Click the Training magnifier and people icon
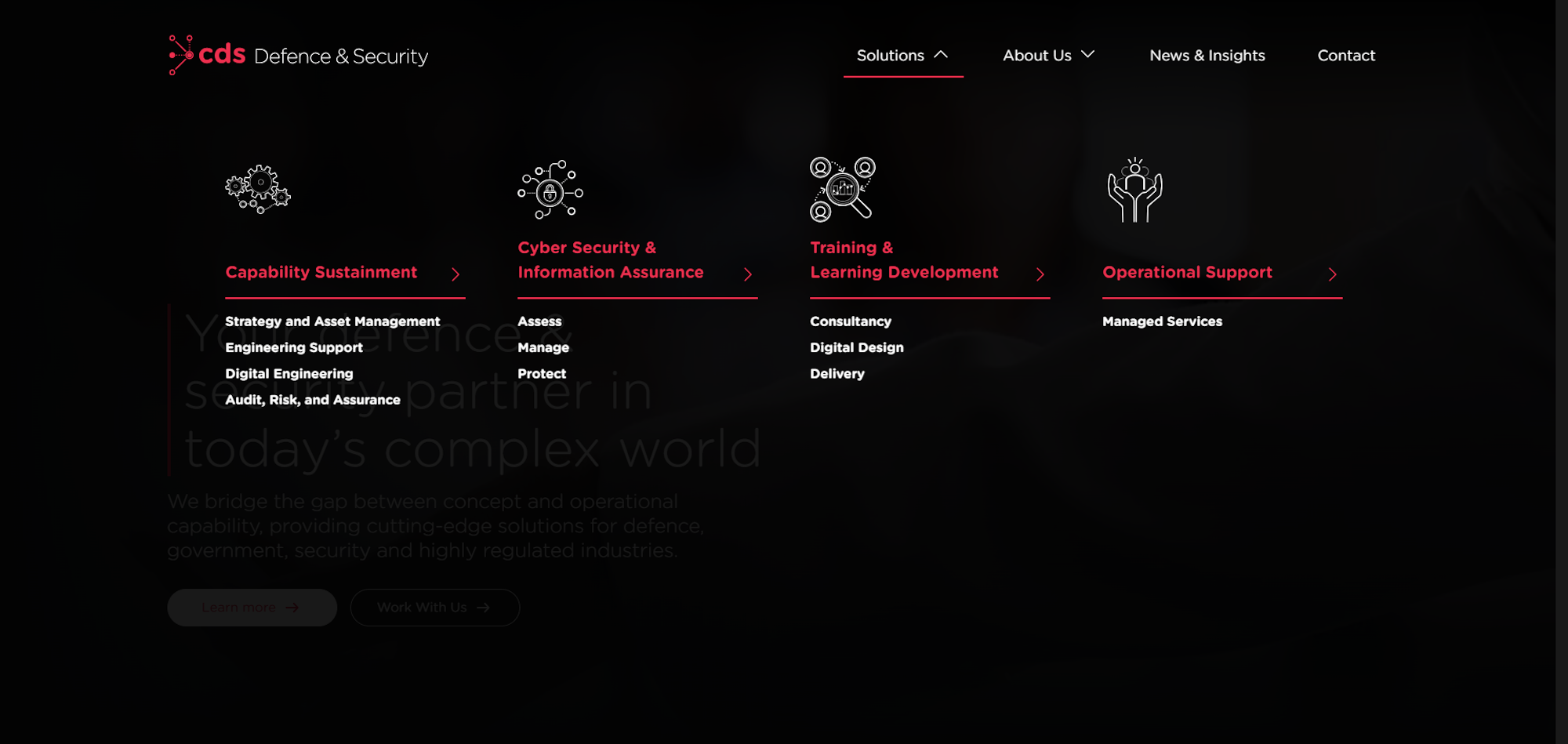The width and height of the screenshot is (1568, 744). point(843,189)
